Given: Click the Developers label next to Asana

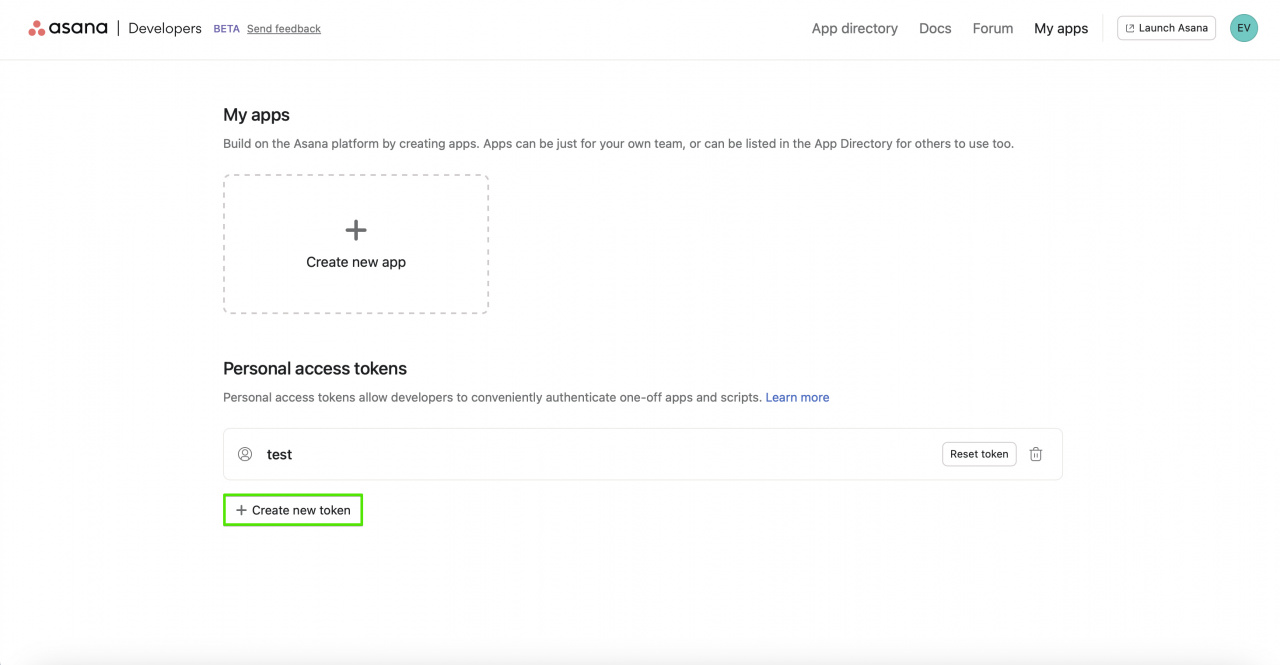Looking at the screenshot, I should click(x=164, y=28).
